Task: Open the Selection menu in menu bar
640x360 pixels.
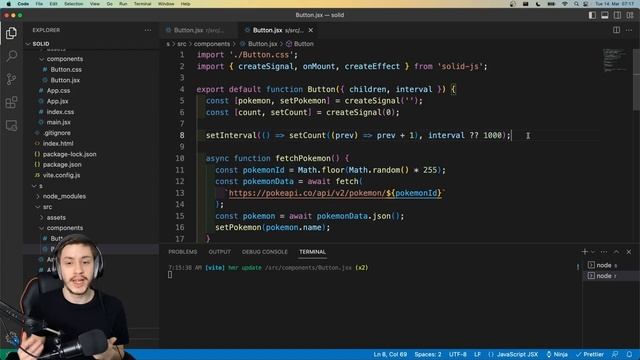Action: 73,4
